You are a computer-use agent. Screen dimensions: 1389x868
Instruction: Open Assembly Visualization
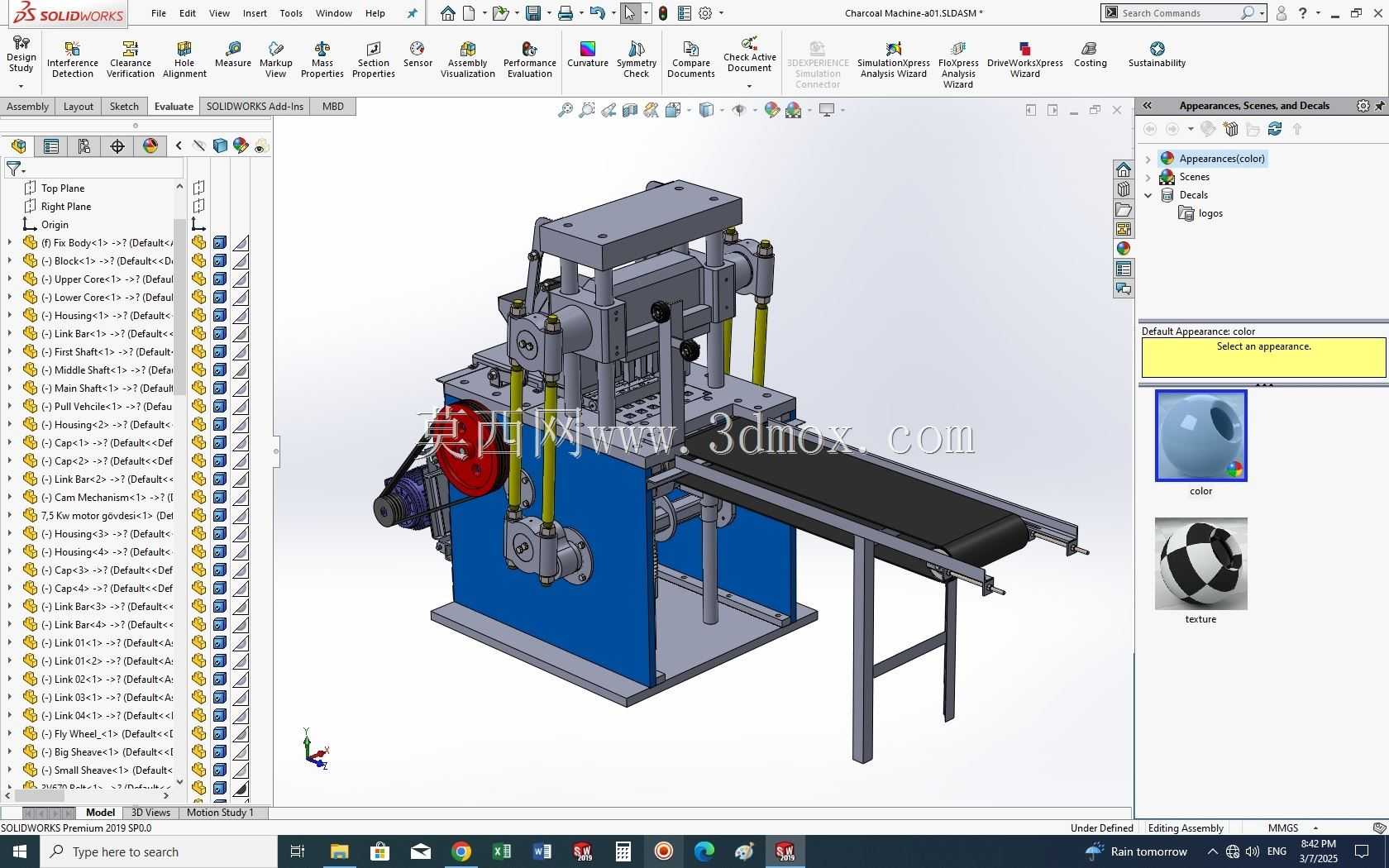tap(468, 60)
